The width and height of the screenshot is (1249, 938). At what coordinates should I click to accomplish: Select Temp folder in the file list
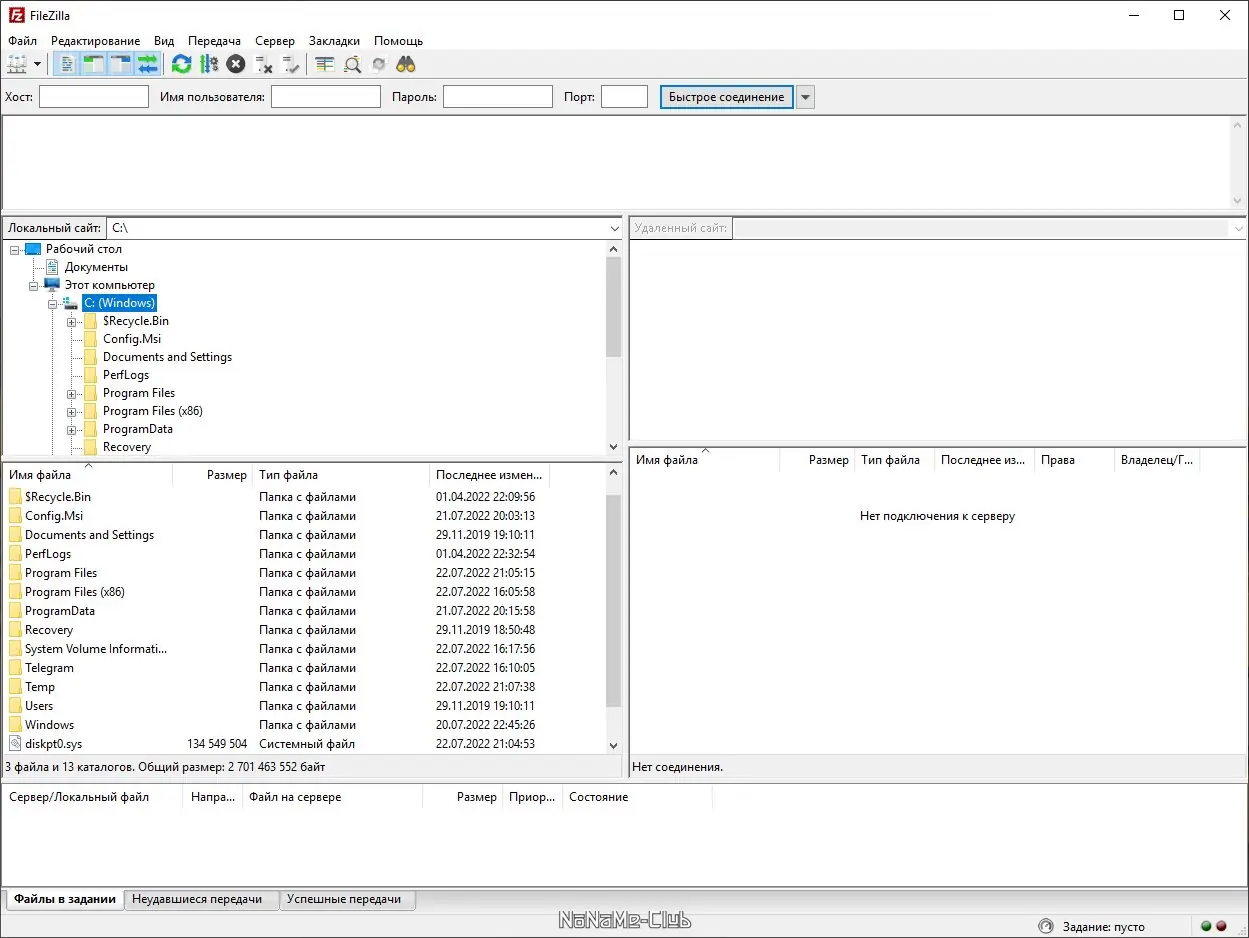coord(40,687)
